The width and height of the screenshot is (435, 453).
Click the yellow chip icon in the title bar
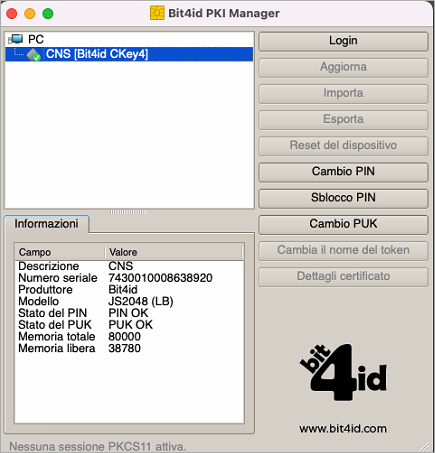click(157, 13)
